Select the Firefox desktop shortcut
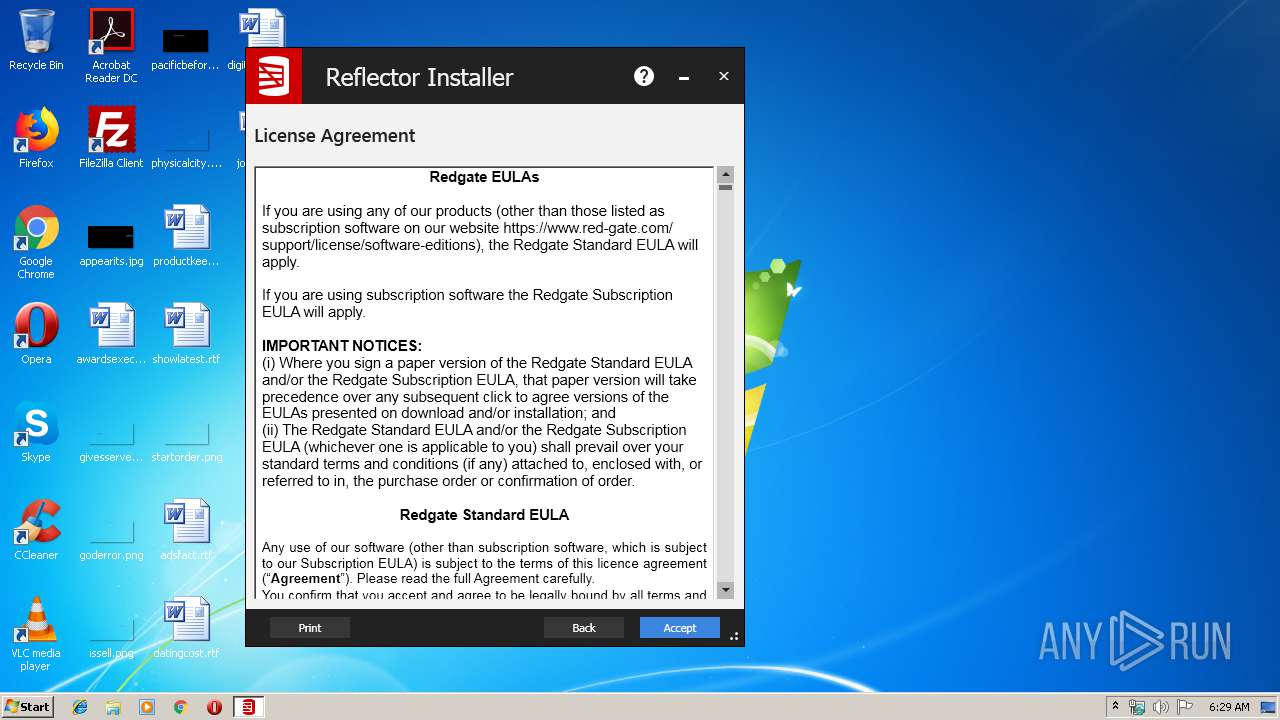 click(36, 138)
